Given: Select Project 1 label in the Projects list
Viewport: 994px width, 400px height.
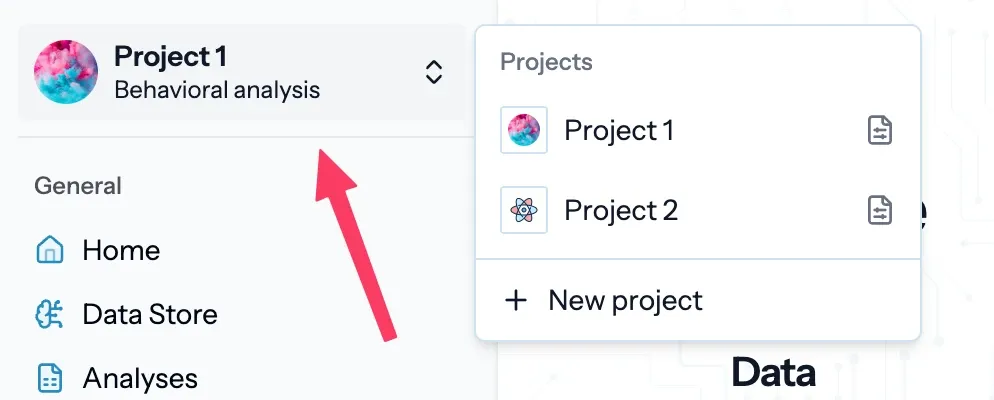Looking at the screenshot, I should click(619, 130).
